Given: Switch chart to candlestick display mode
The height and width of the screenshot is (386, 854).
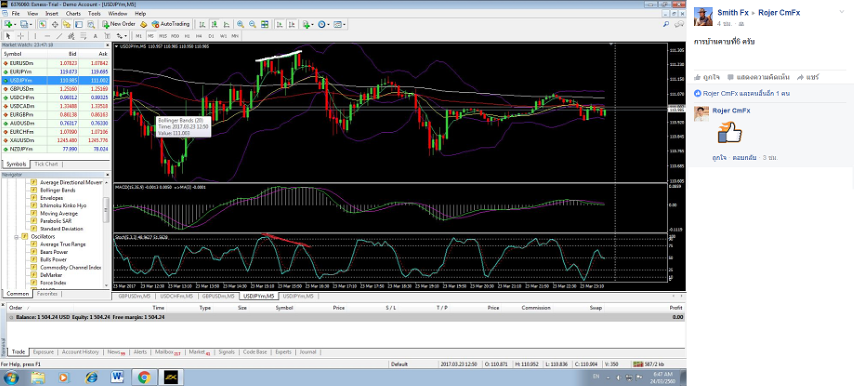Looking at the screenshot, I should [x=215, y=24].
